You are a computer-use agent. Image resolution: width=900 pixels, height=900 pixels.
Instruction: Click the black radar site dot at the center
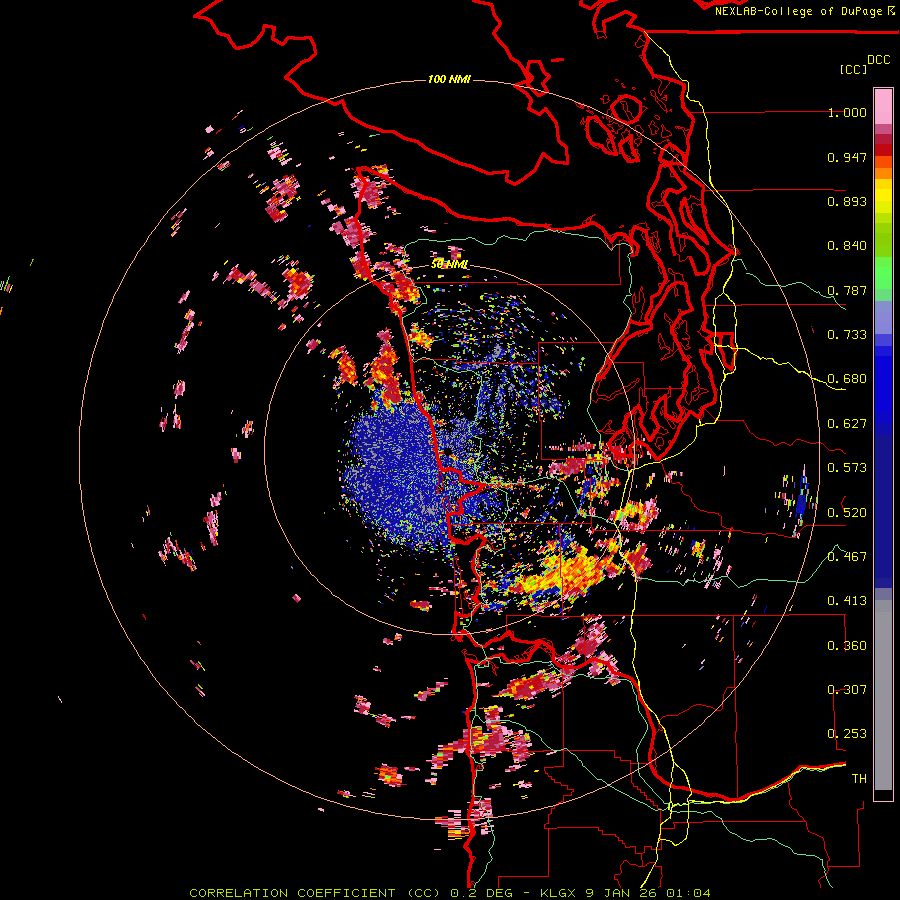tap(448, 452)
